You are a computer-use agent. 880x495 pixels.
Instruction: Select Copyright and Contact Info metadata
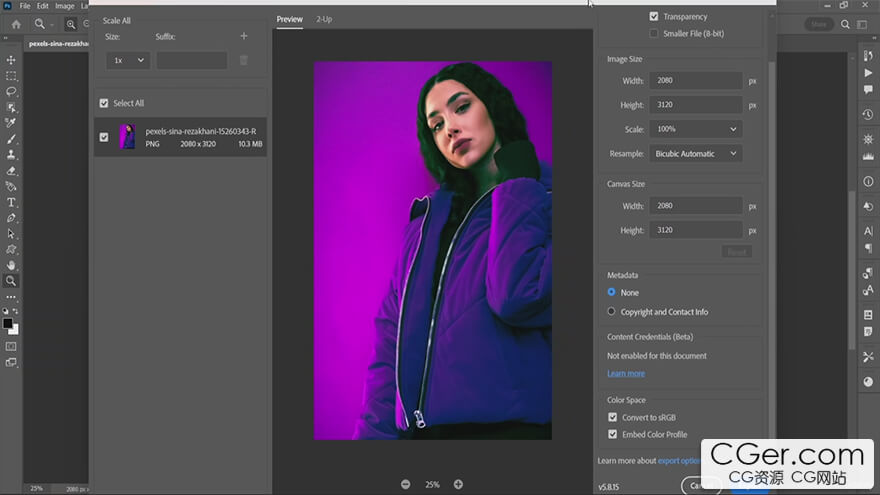[611, 311]
